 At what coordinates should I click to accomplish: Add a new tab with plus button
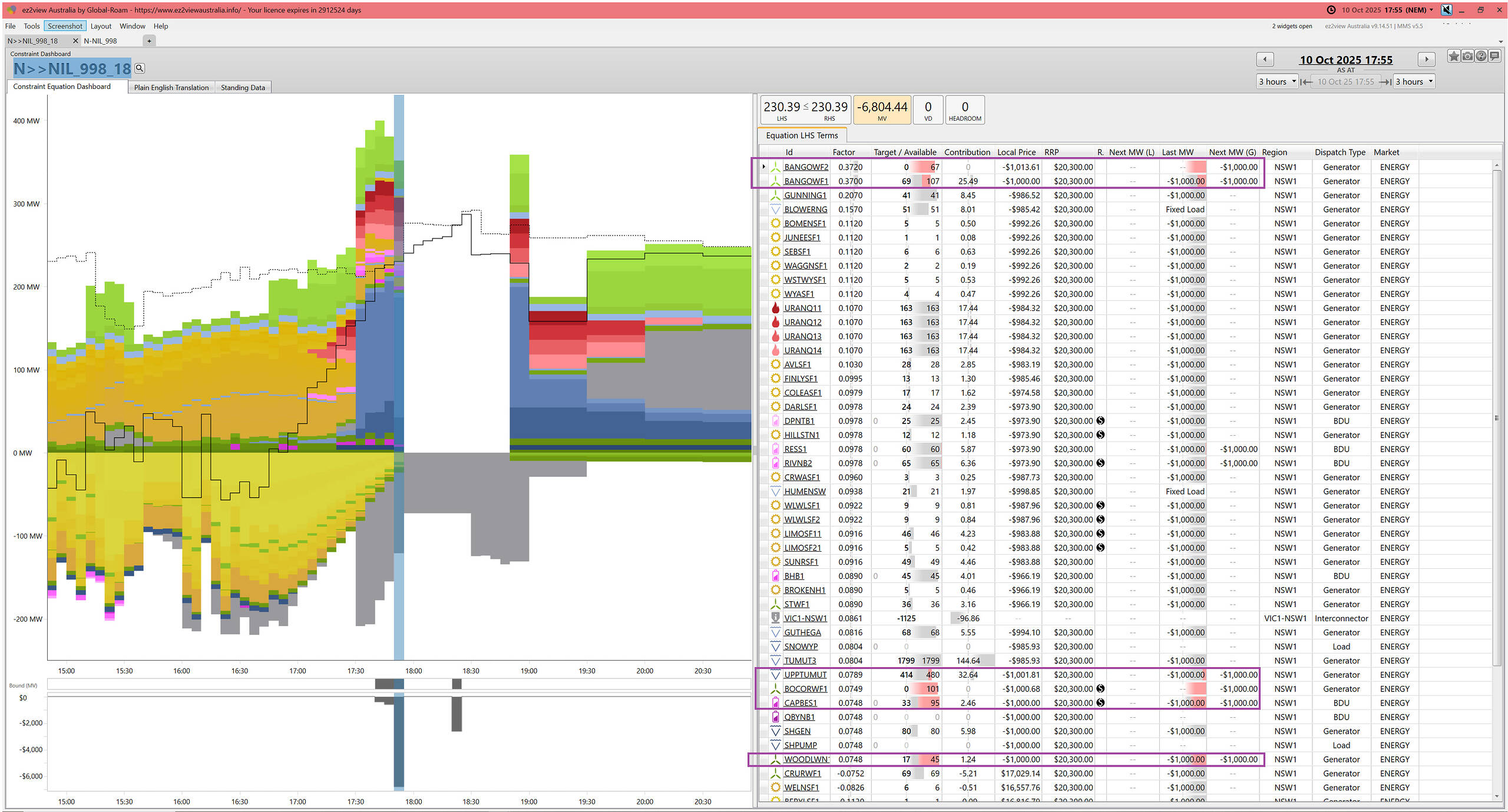[149, 41]
